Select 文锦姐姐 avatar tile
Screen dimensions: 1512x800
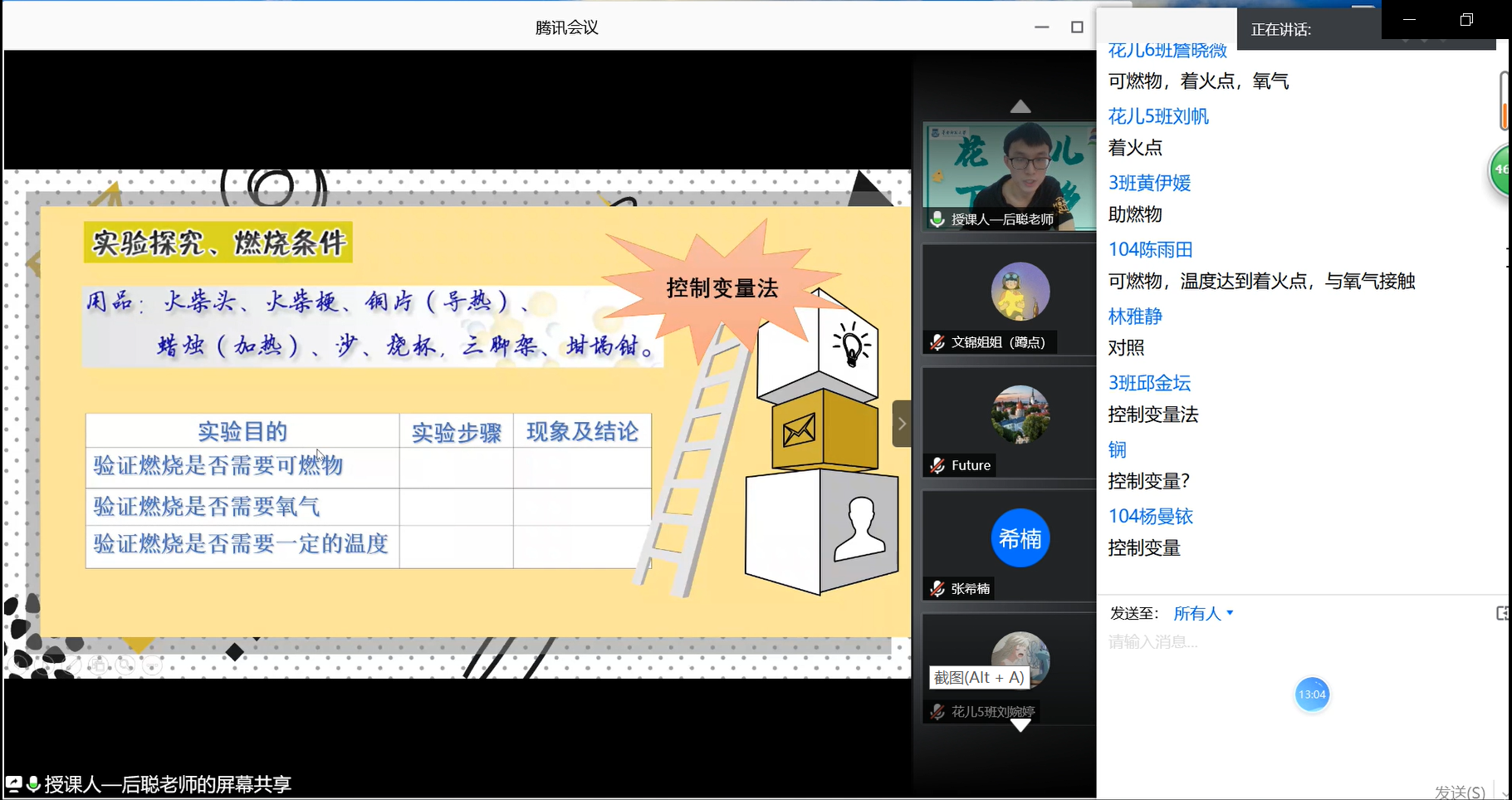pos(1020,292)
